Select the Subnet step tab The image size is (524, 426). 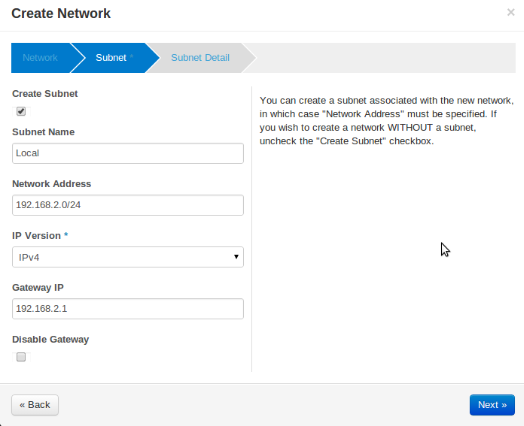point(112,58)
